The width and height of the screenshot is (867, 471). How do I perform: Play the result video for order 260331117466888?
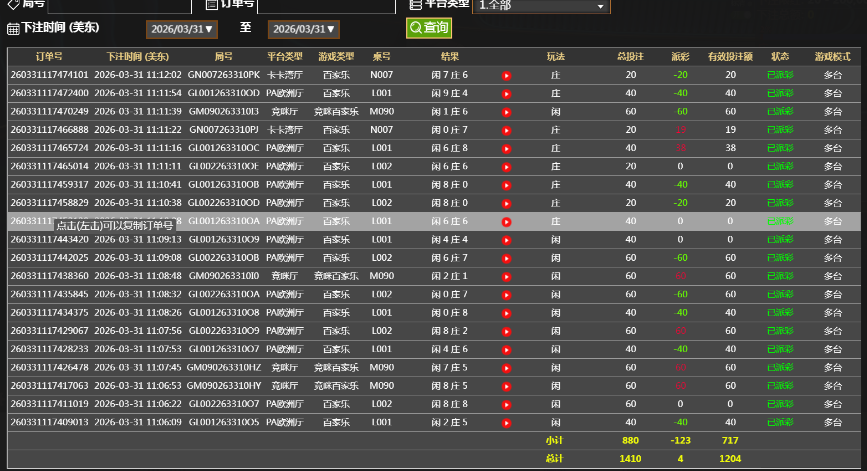[x=506, y=130]
